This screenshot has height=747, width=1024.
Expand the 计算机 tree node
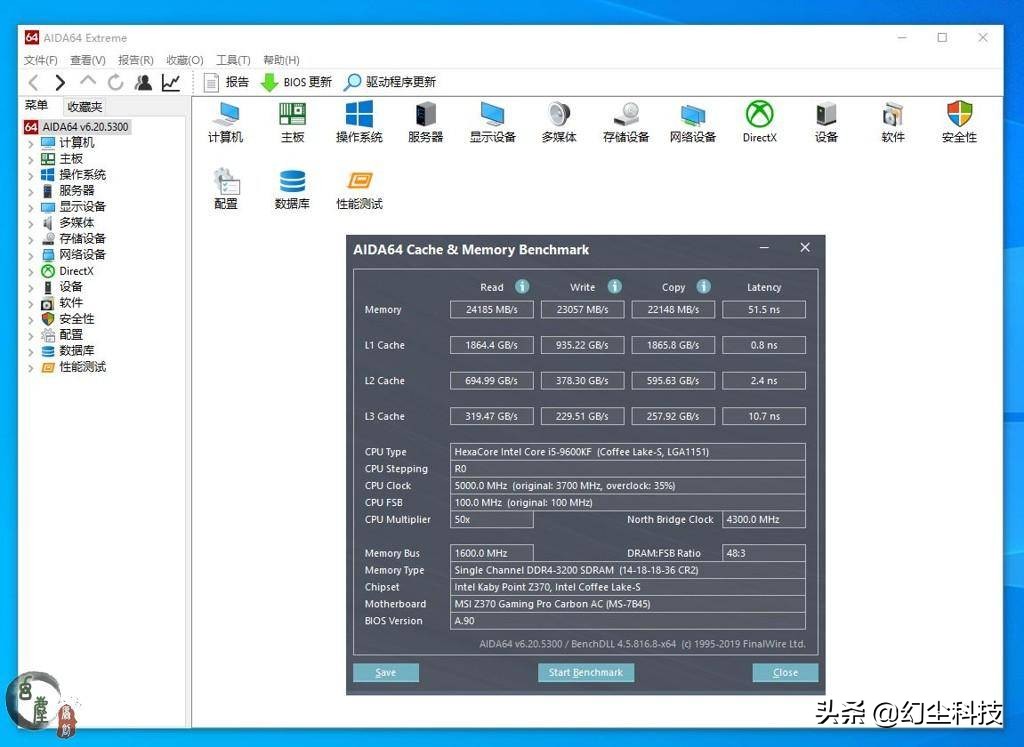[x=31, y=143]
